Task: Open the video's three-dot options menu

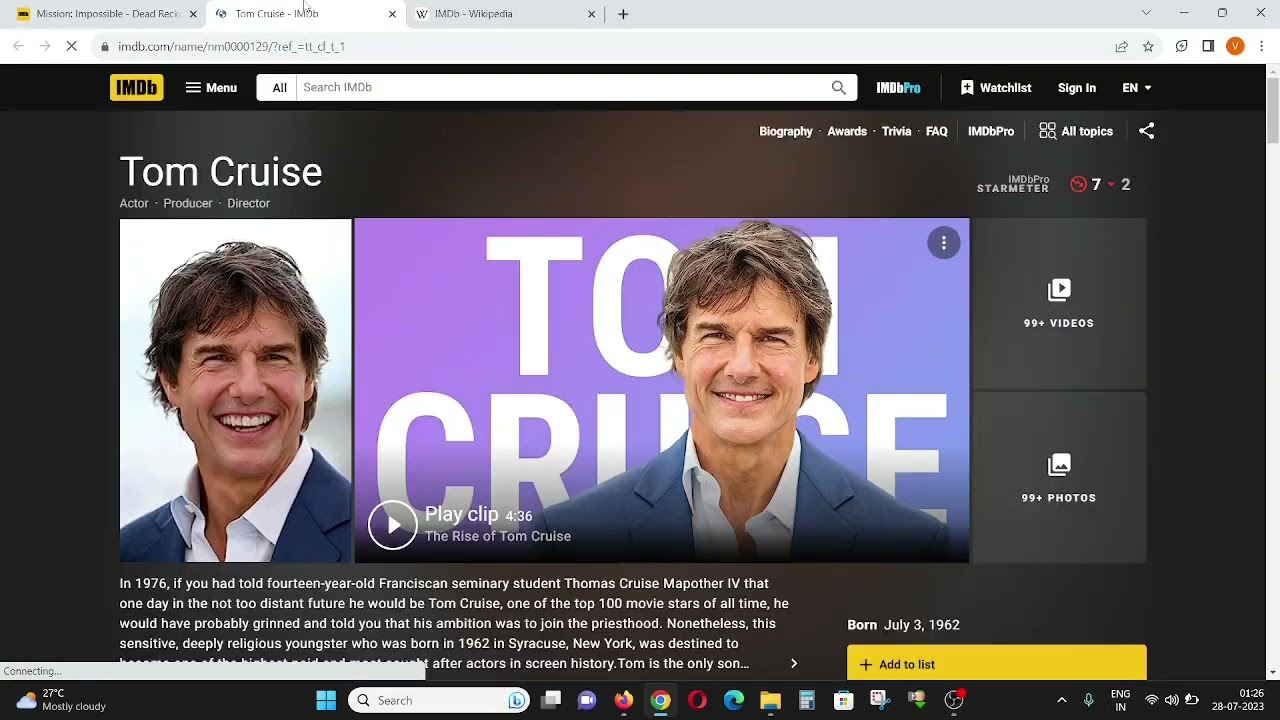Action: click(943, 243)
